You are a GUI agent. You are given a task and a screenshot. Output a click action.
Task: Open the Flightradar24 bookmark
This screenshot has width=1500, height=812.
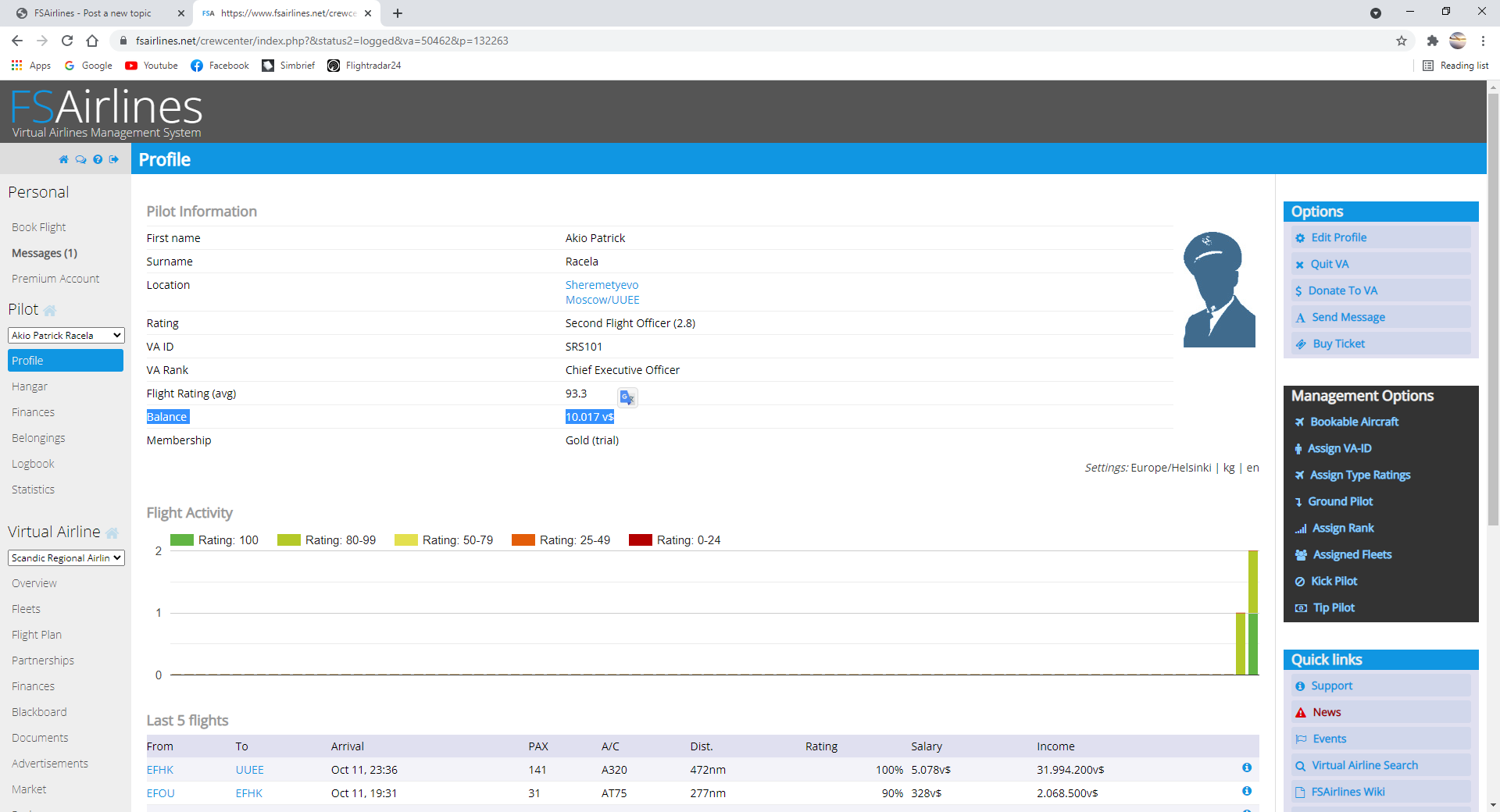click(364, 66)
